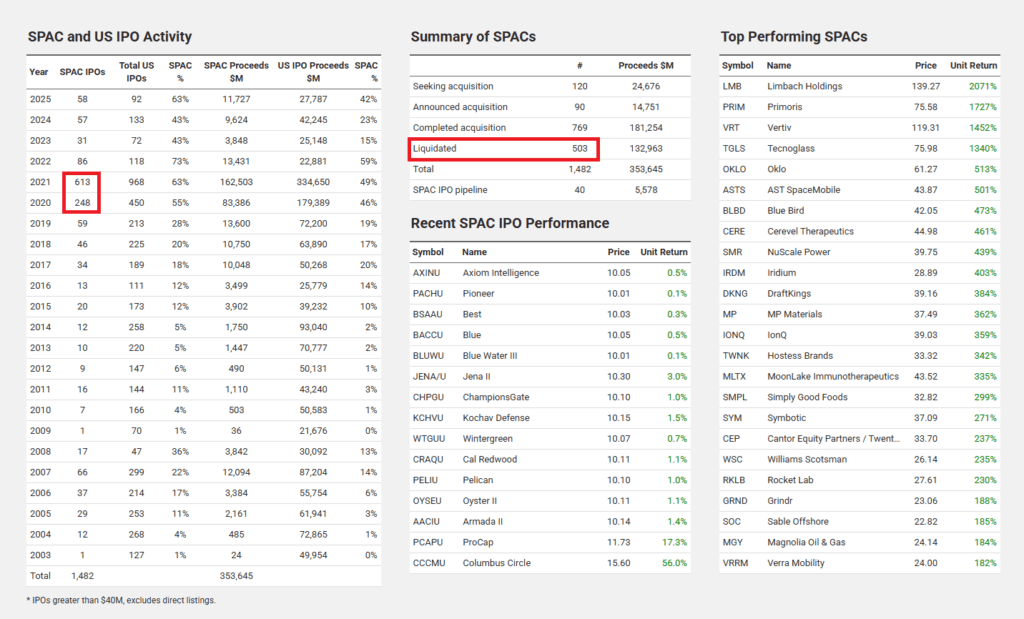Viewport: 1024px width, 619px height.
Task: Open the Primoris SPAC entry
Action: point(784,107)
